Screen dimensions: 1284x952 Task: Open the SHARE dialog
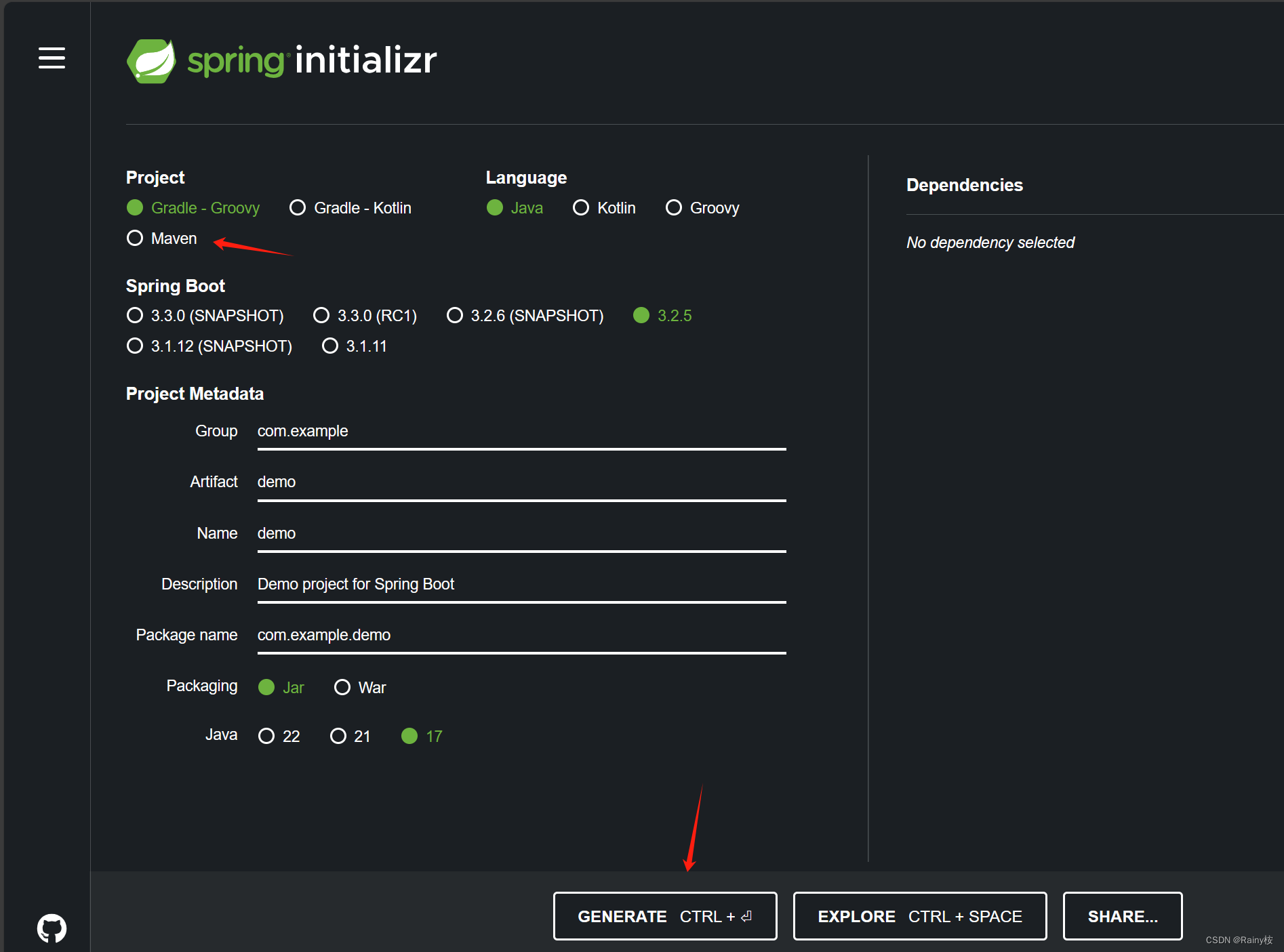pos(1123,916)
